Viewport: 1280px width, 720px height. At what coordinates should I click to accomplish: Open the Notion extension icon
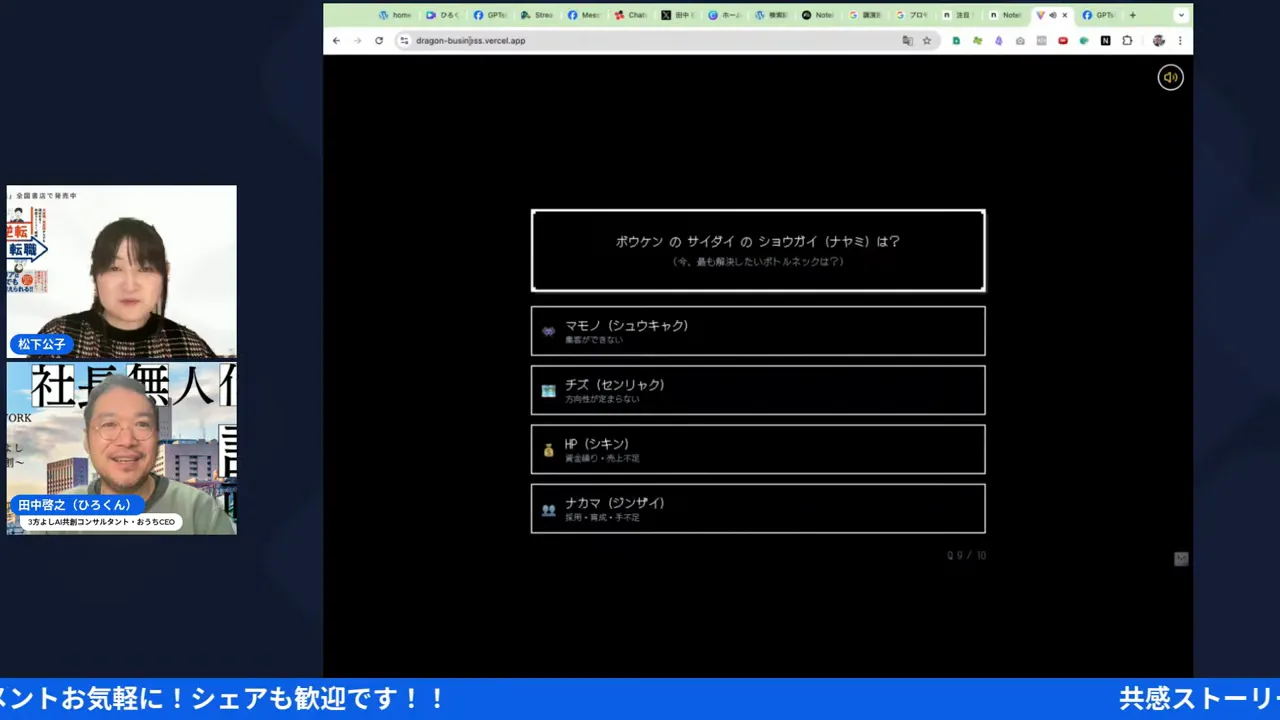pyautogui.click(x=1105, y=40)
